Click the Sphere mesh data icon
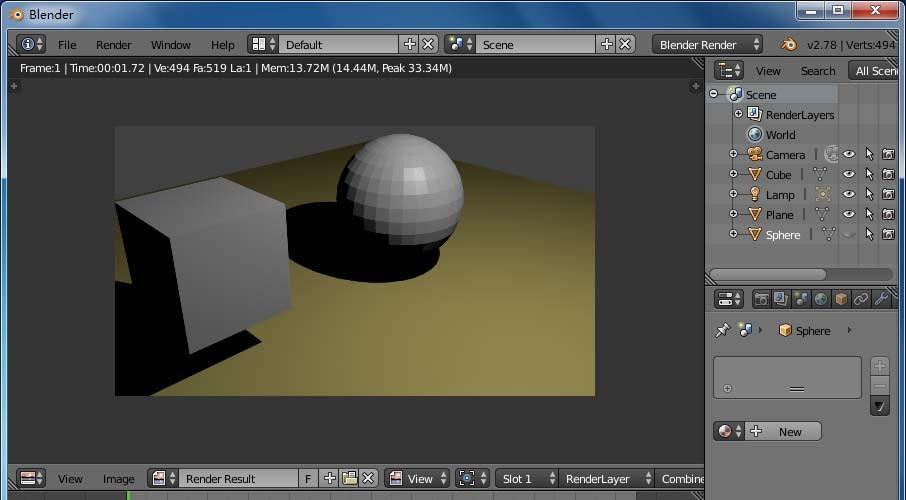This screenshot has height=500, width=906. tap(829, 234)
